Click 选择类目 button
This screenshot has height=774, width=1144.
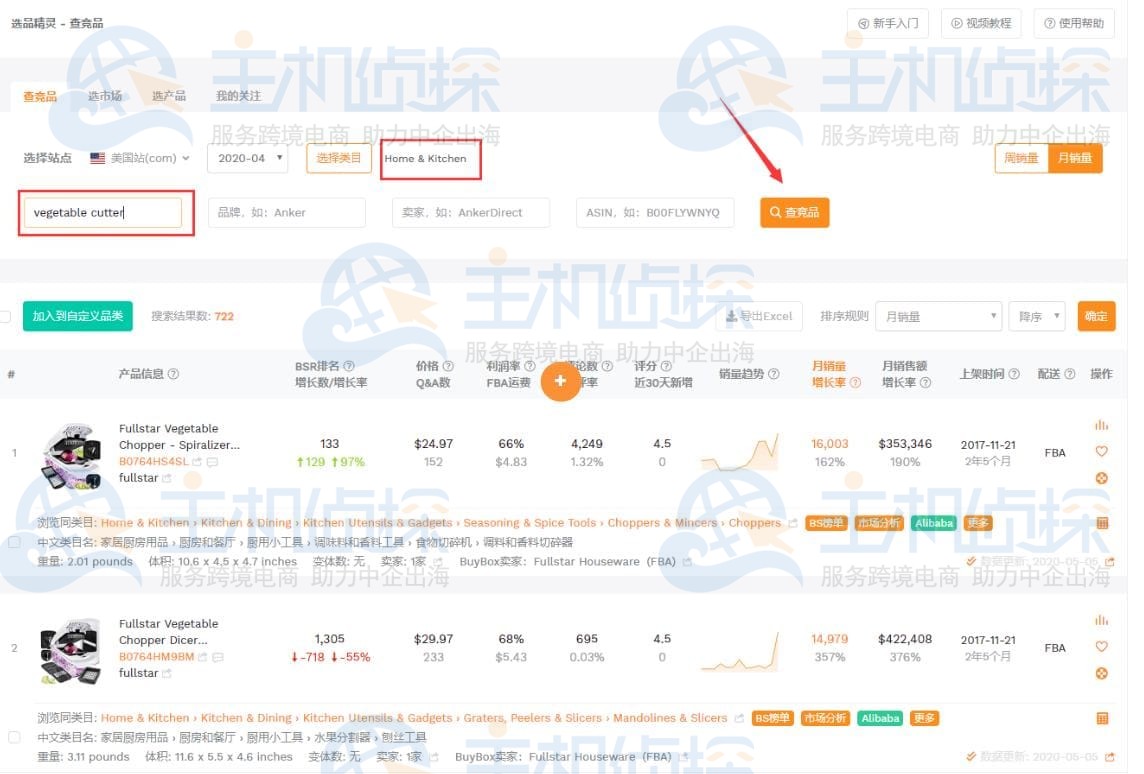(x=339, y=158)
